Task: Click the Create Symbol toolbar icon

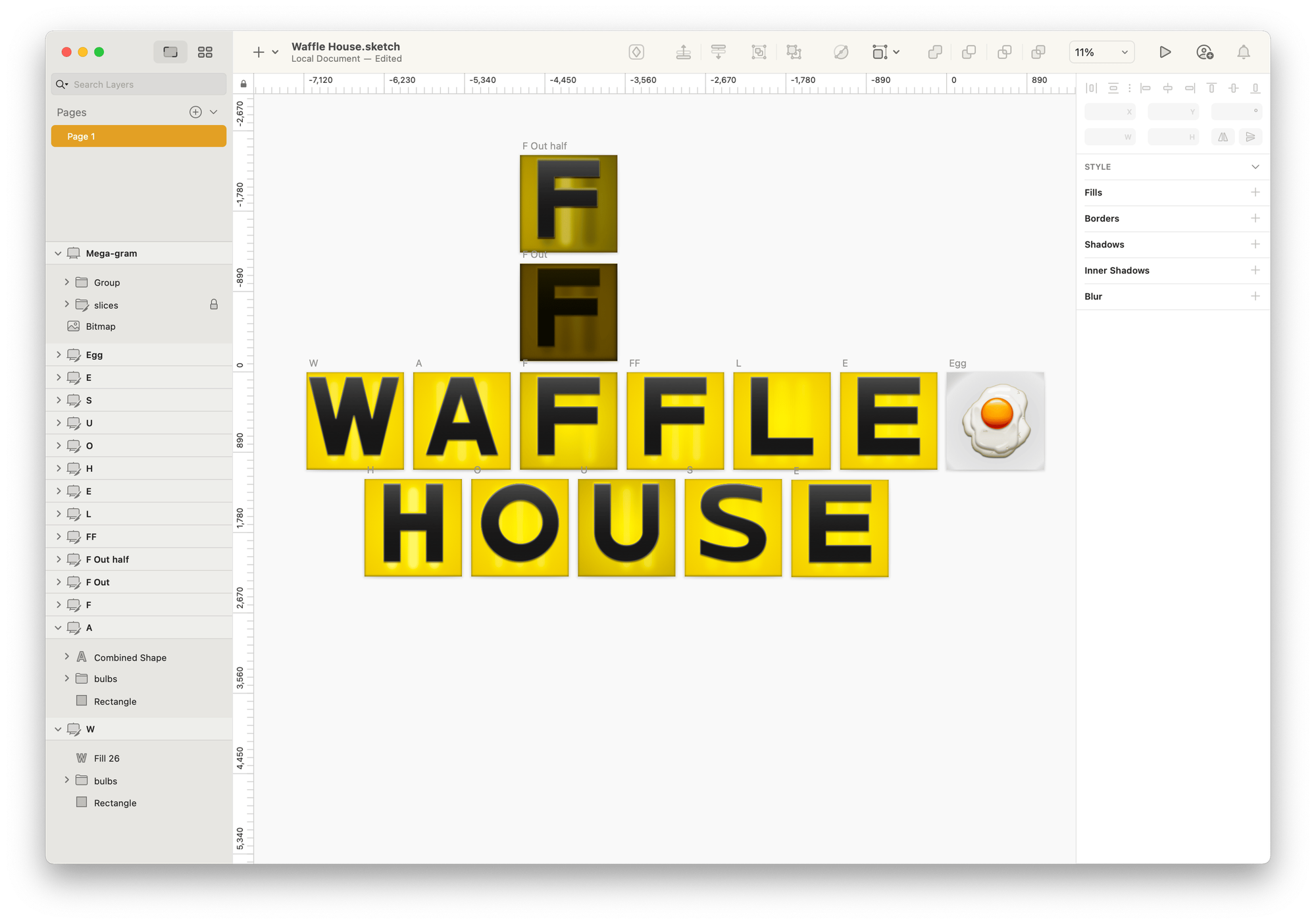Action: 636,52
